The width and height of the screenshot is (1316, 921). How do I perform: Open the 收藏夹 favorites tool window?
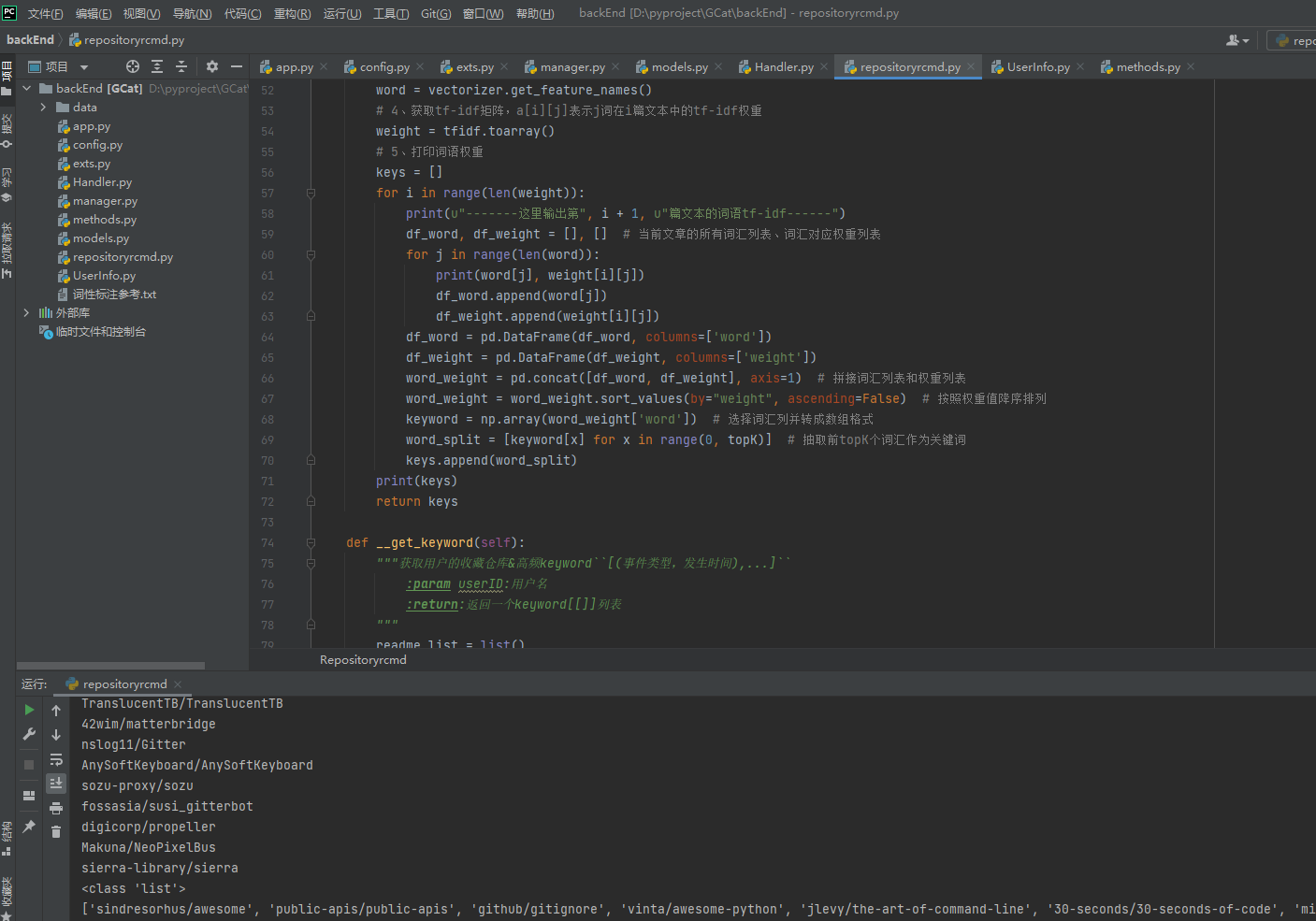(x=7, y=898)
